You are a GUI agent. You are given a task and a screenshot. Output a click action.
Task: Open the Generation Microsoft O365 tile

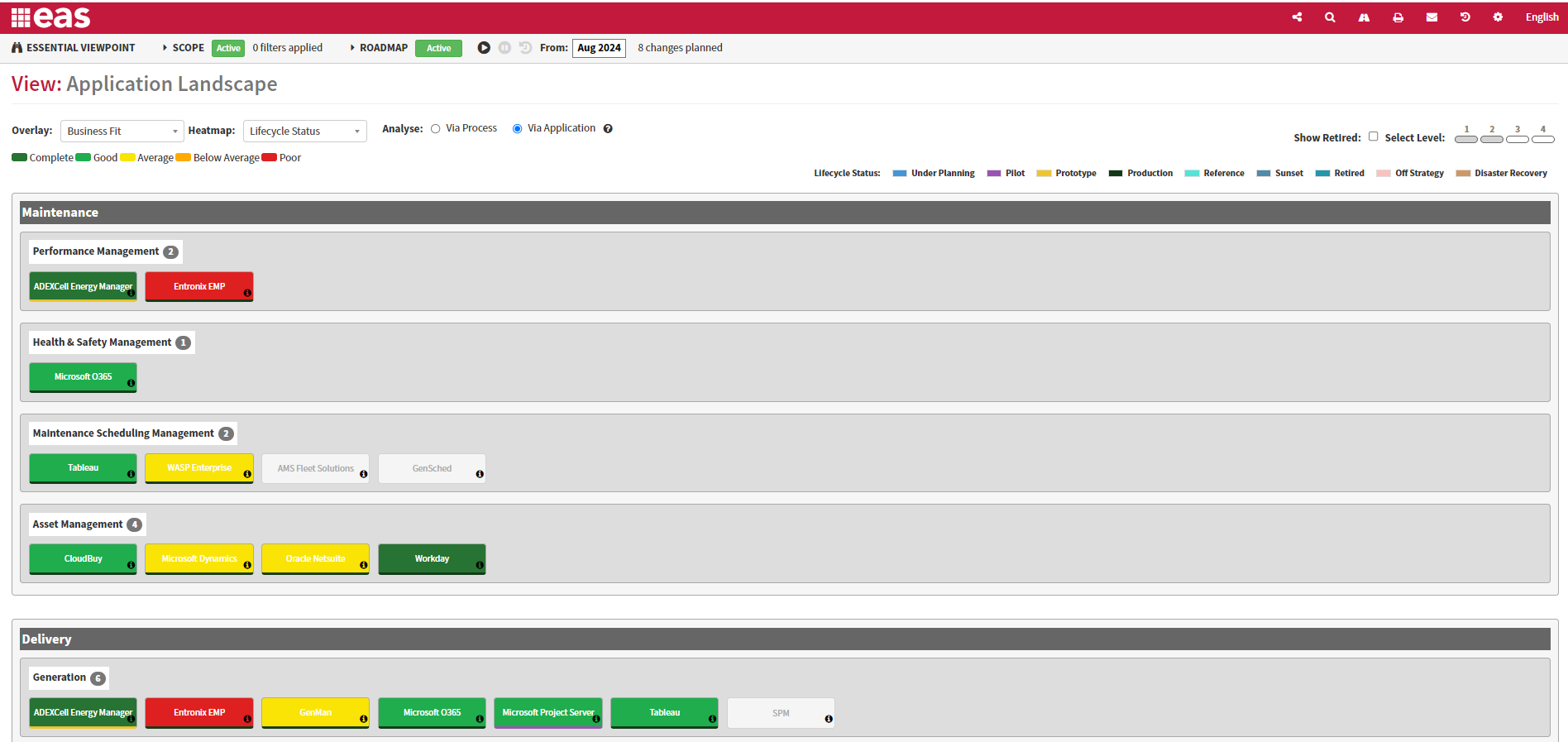pyautogui.click(x=433, y=713)
